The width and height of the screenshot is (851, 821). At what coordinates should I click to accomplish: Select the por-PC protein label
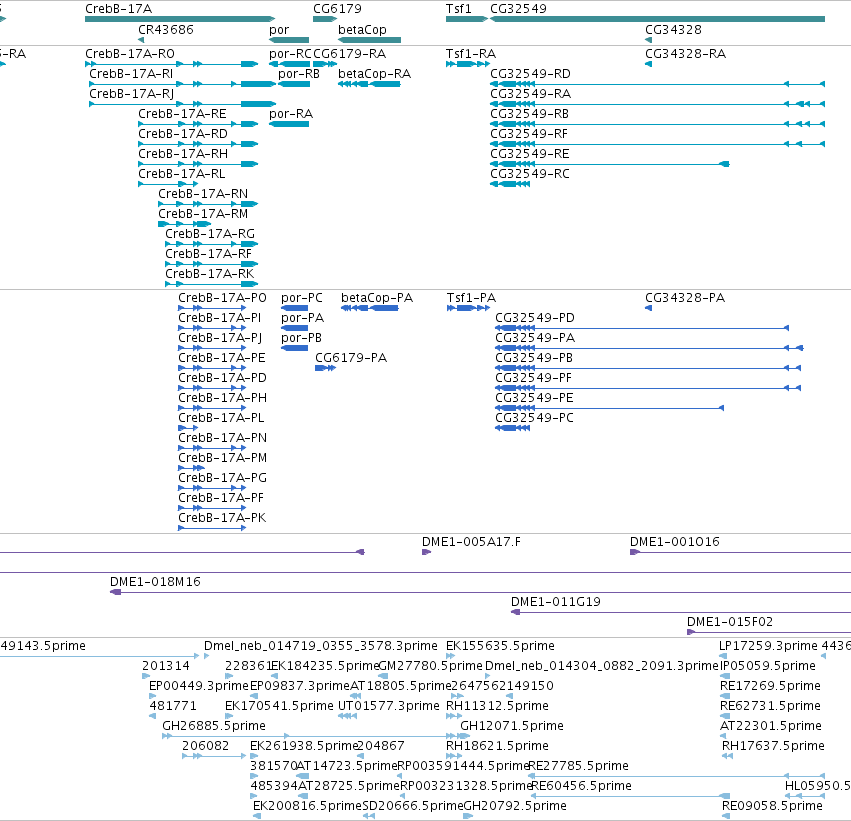click(x=302, y=298)
